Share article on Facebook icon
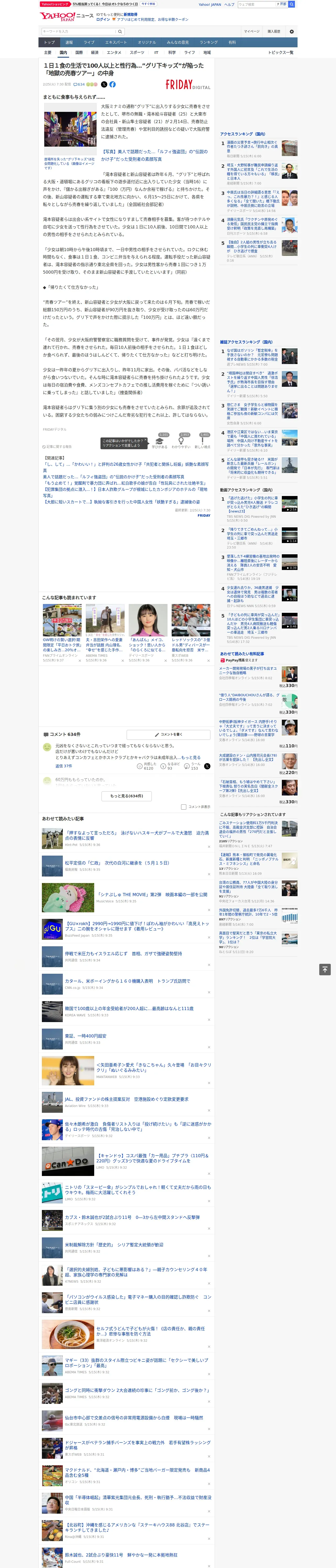This screenshot has height=1568, width=336. coord(112,85)
